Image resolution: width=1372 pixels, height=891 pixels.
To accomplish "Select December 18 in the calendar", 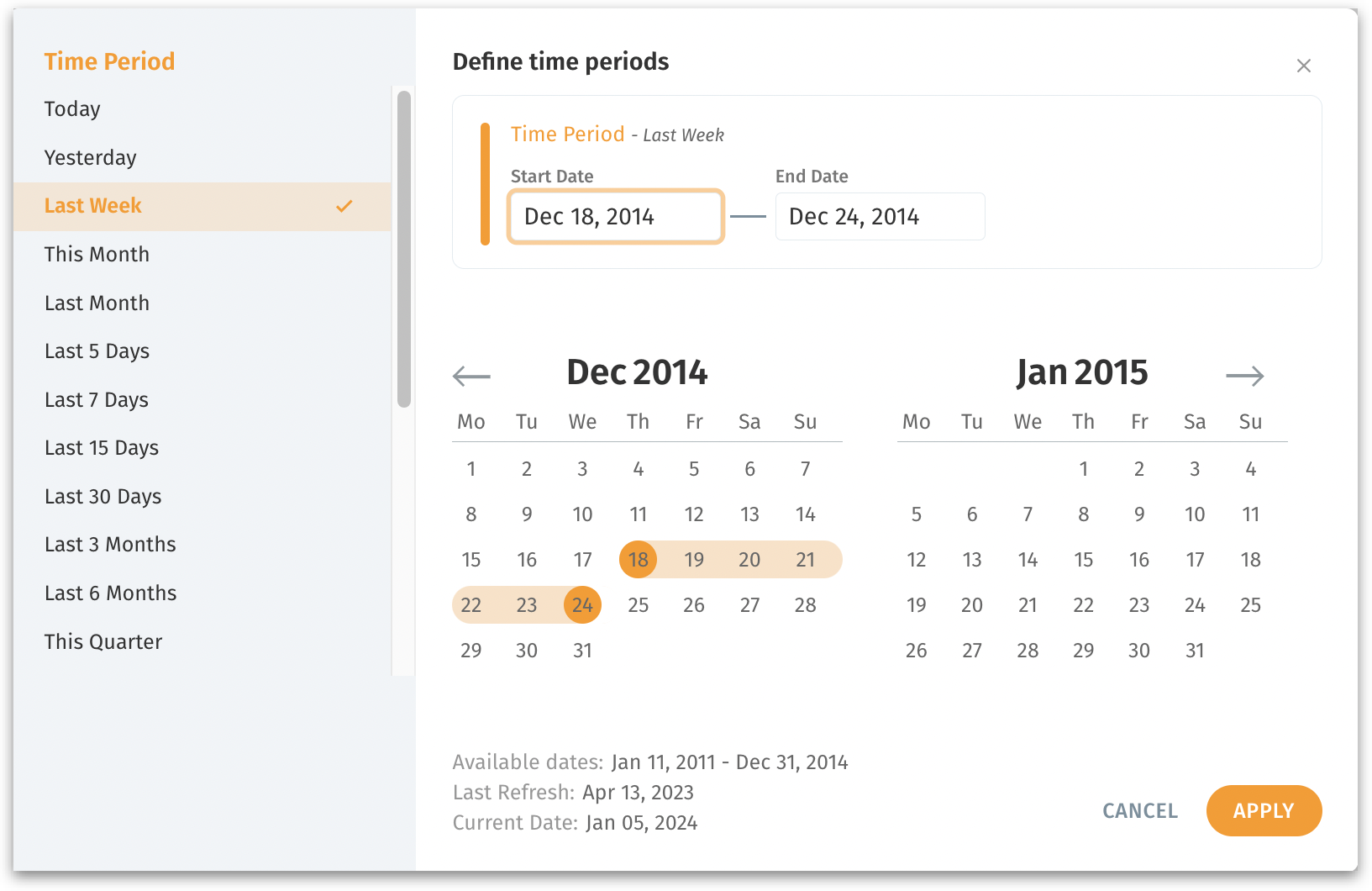I will click(x=639, y=560).
